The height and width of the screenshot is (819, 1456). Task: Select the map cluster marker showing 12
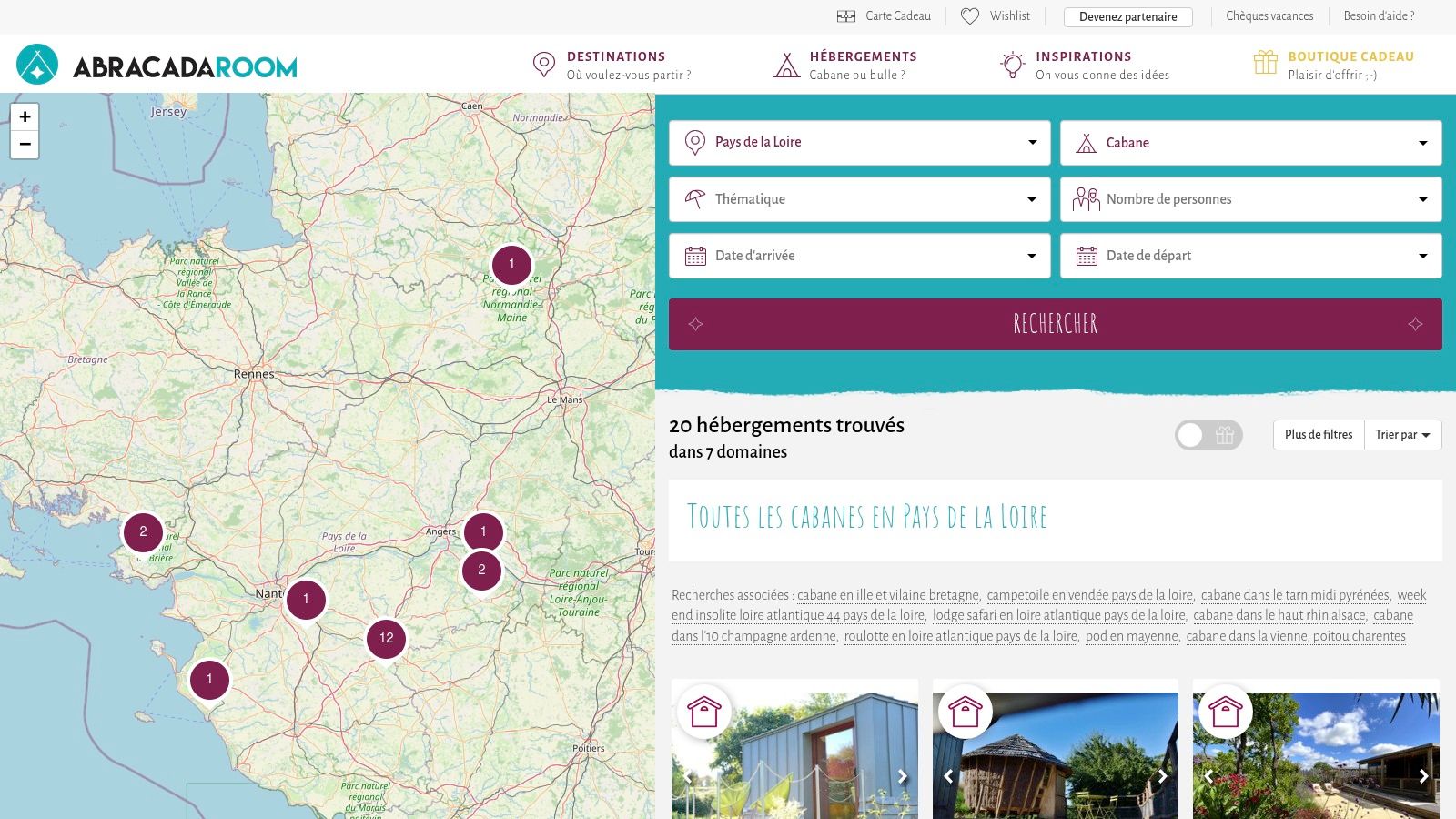tap(386, 638)
